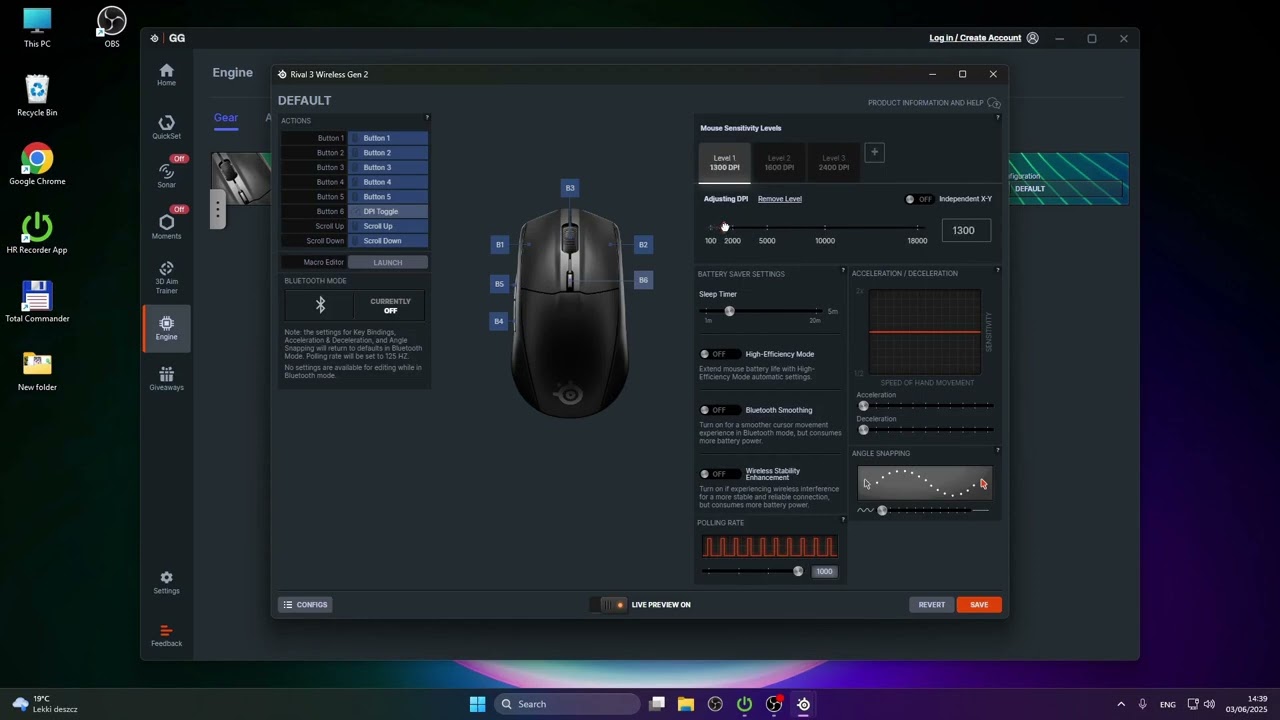Open 3D Aim Trainer
Screen dimensions: 1280x720
pos(166,277)
